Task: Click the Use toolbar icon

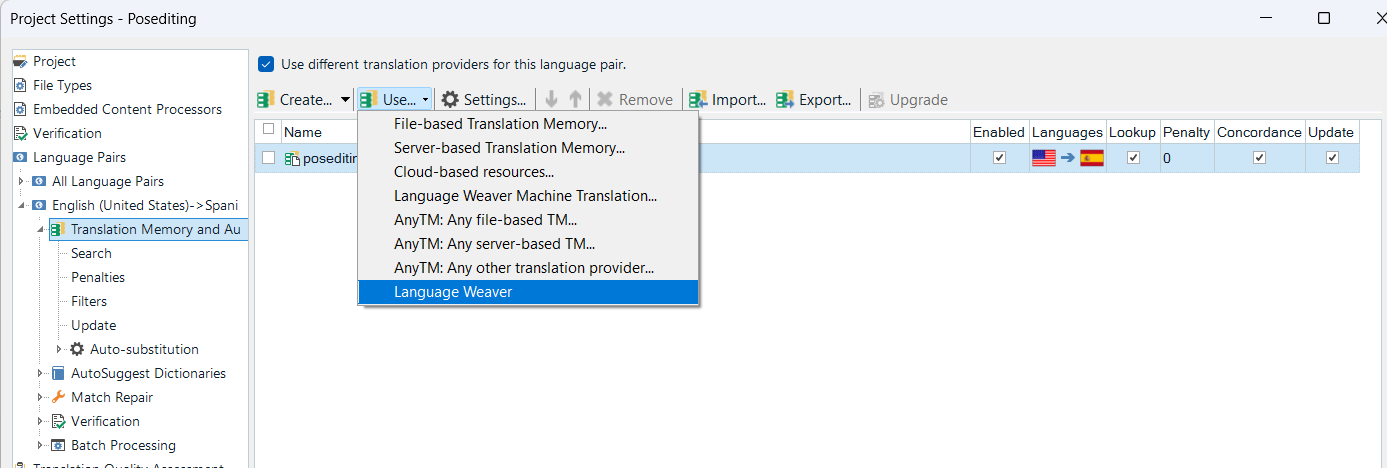Action: tap(370, 99)
